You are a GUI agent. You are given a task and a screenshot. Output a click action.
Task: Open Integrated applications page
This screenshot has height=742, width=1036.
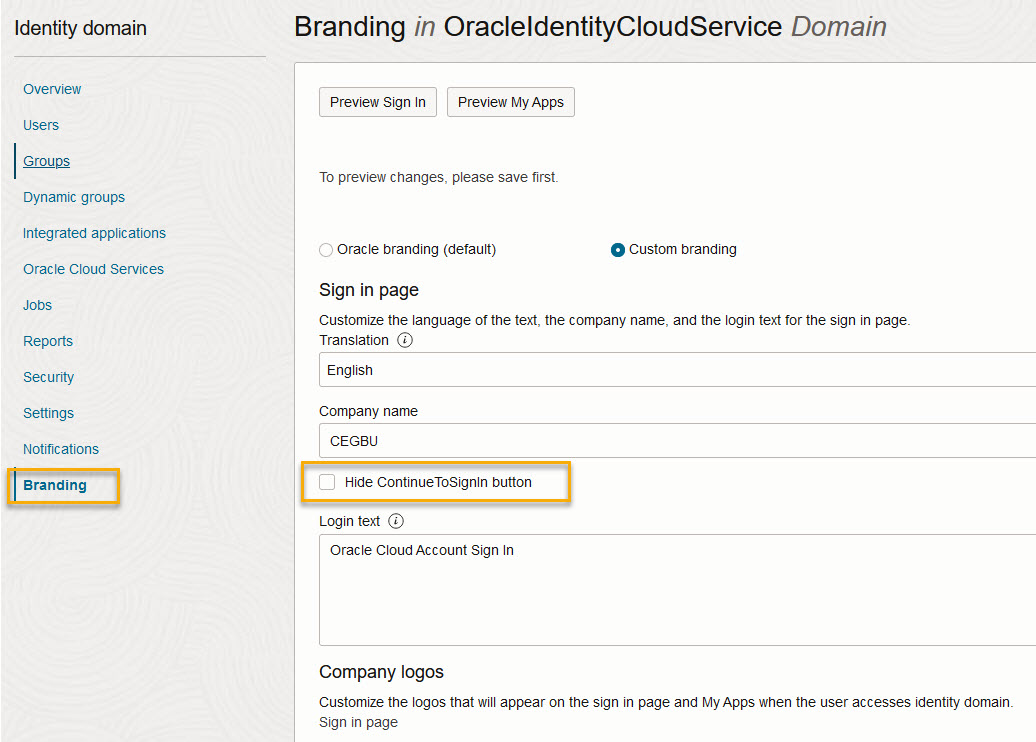pyautogui.click(x=94, y=233)
